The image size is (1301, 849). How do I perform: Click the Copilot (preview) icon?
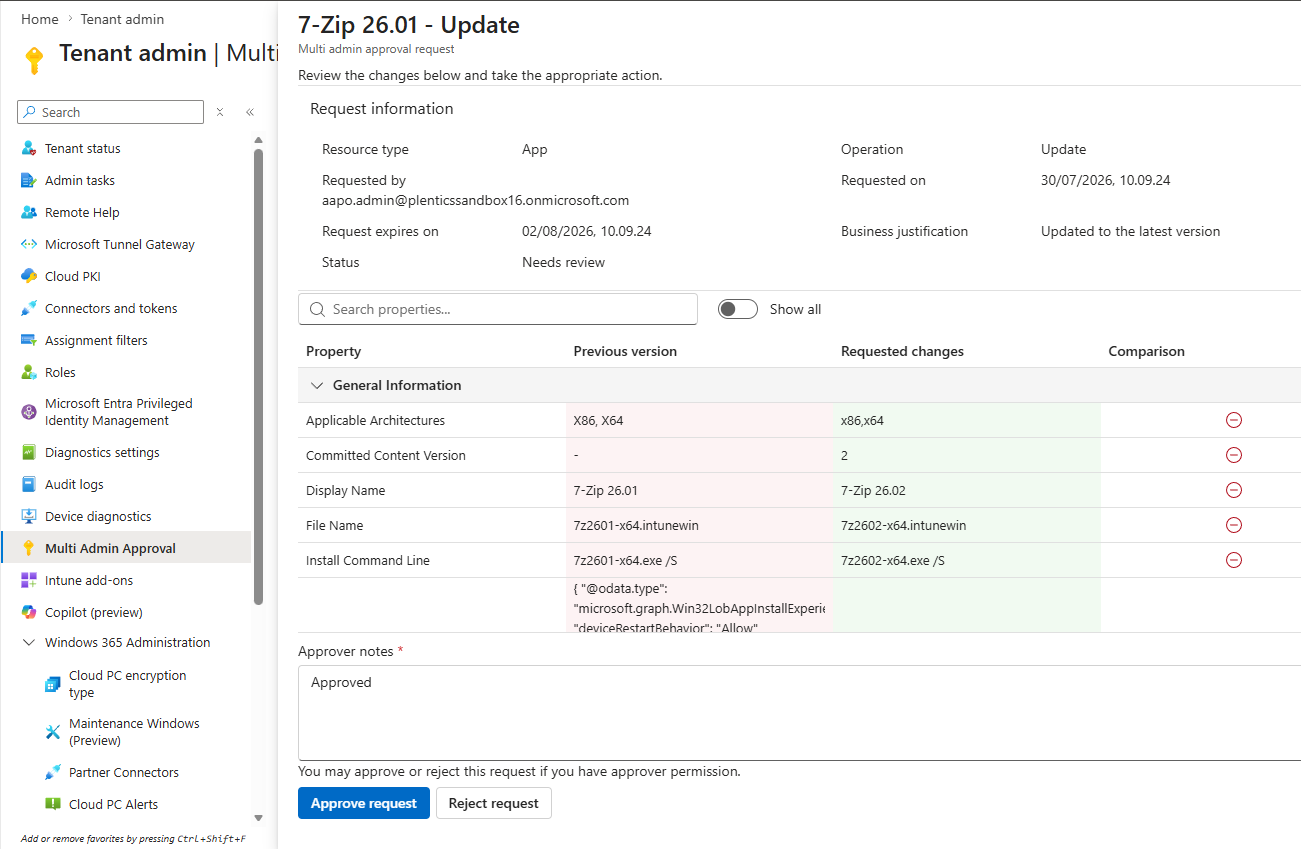point(29,612)
